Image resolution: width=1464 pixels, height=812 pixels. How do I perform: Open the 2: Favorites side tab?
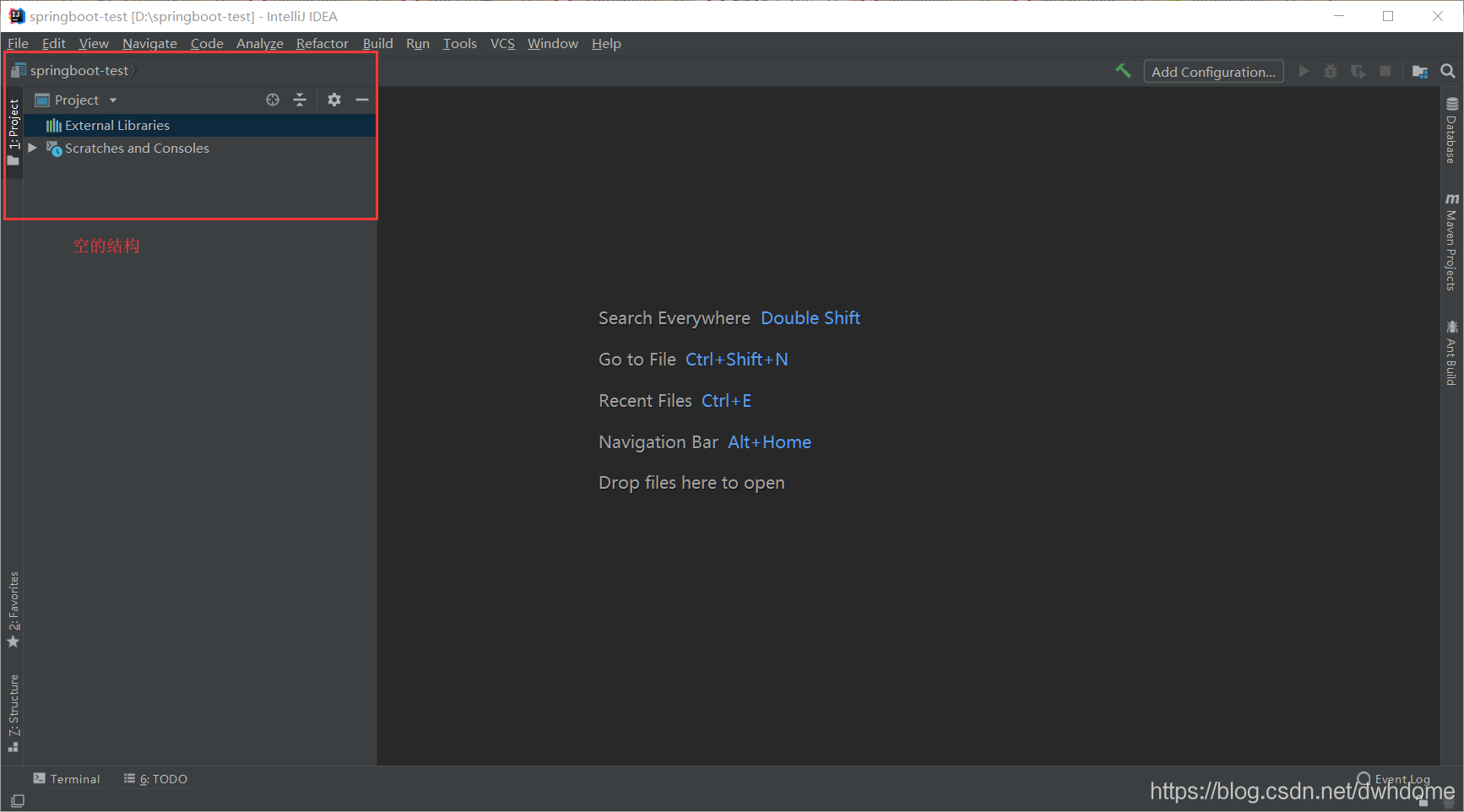[x=14, y=609]
